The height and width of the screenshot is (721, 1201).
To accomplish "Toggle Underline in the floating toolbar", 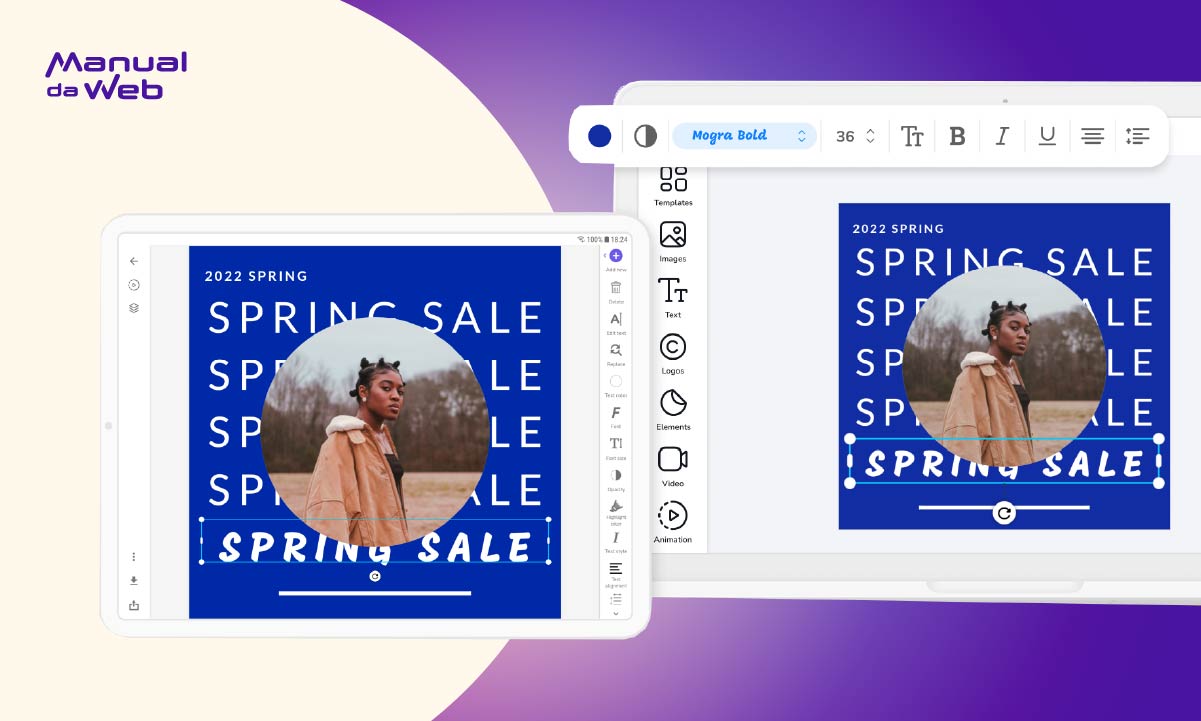I will tap(1047, 136).
